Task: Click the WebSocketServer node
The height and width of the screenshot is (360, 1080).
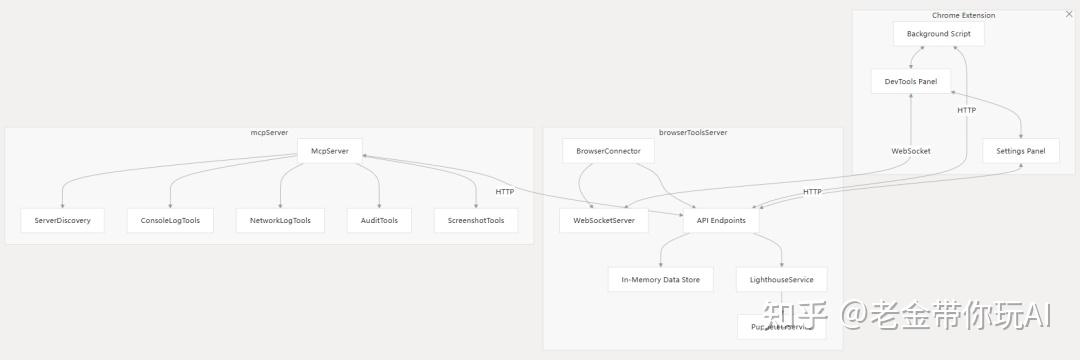Action: 603,220
